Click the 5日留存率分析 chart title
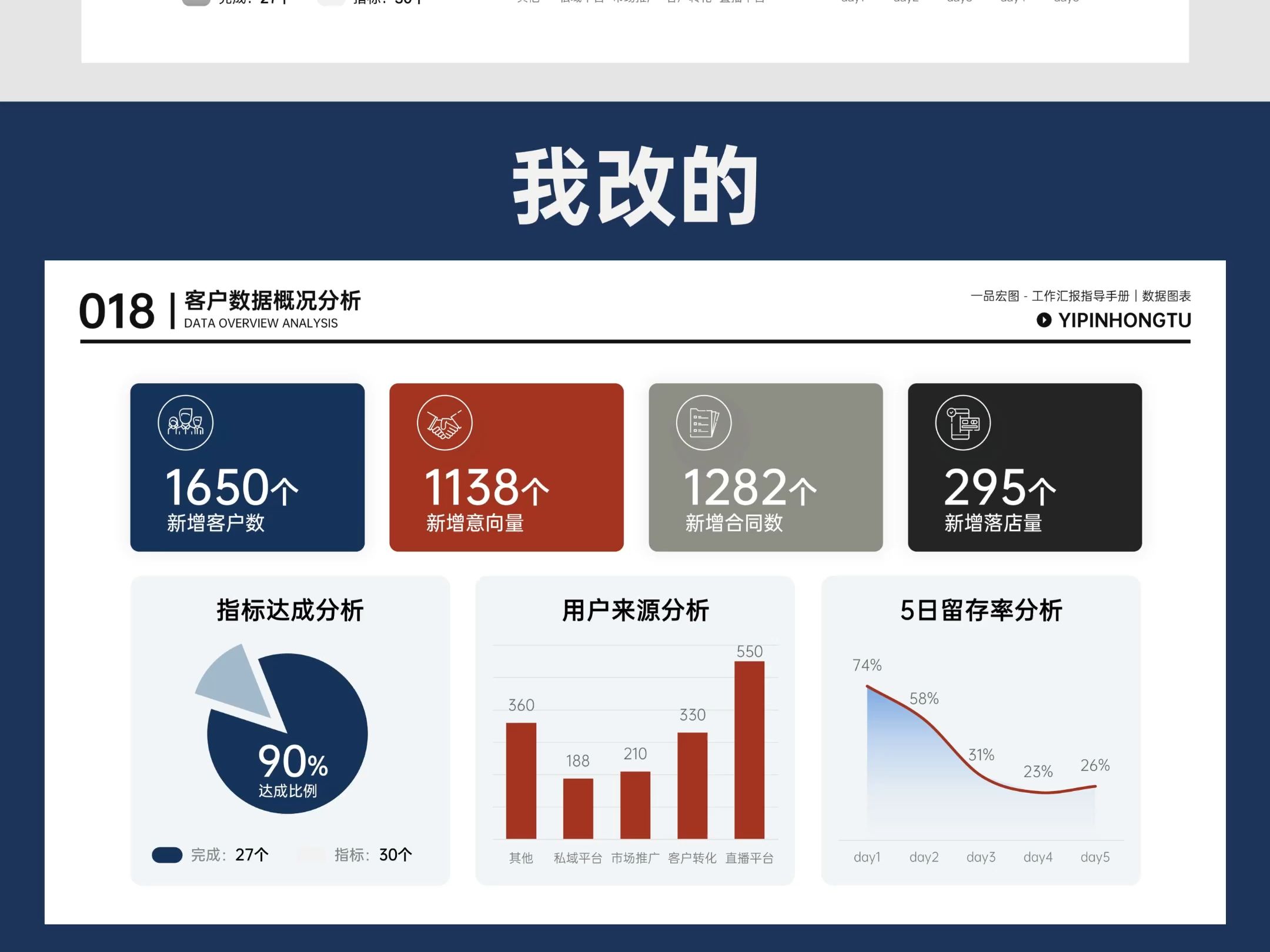The width and height of the screenshot is (1270, 952). pyautogui.click(x=981, y=610)
